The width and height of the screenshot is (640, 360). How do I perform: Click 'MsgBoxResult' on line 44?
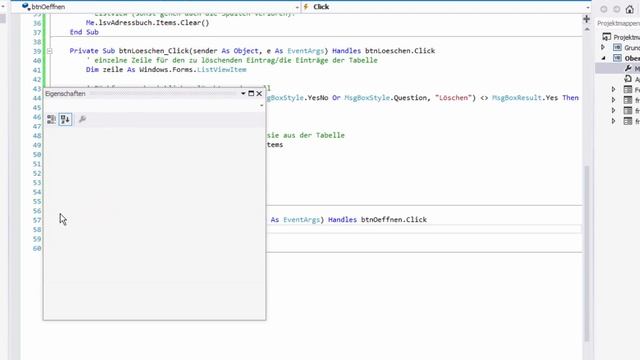pyautogui.click(x=516, y=98)
